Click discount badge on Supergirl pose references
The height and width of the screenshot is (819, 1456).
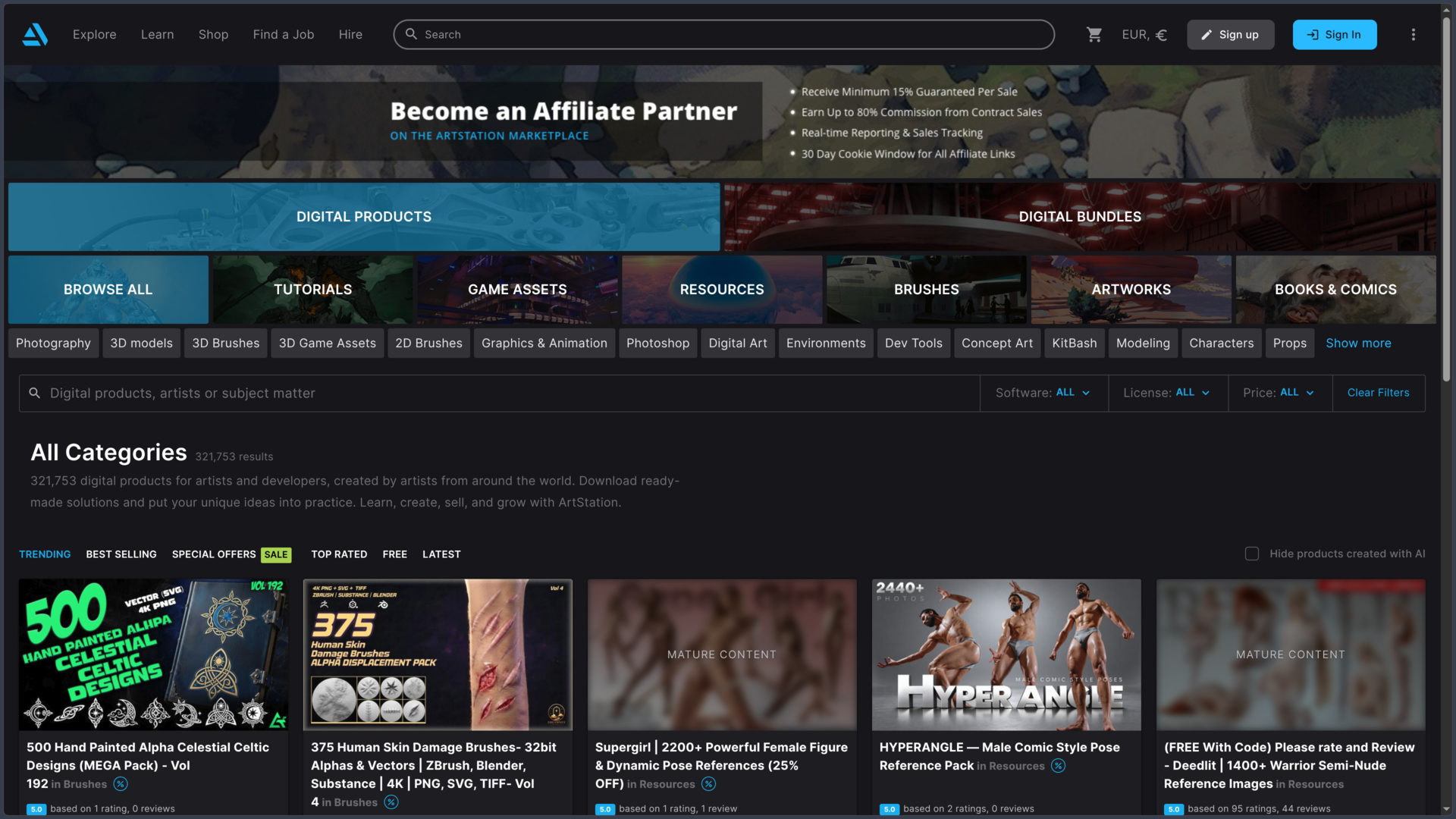(708, 784)
